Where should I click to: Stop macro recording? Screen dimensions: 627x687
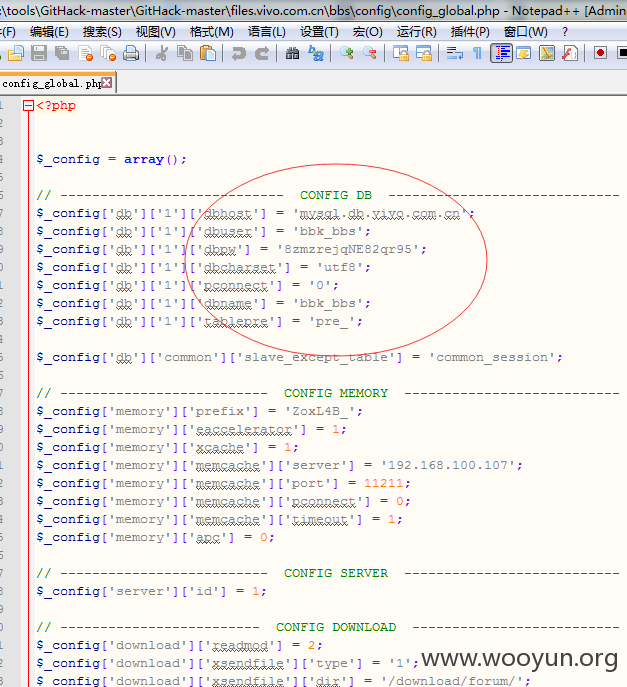(x=622, y=53)
